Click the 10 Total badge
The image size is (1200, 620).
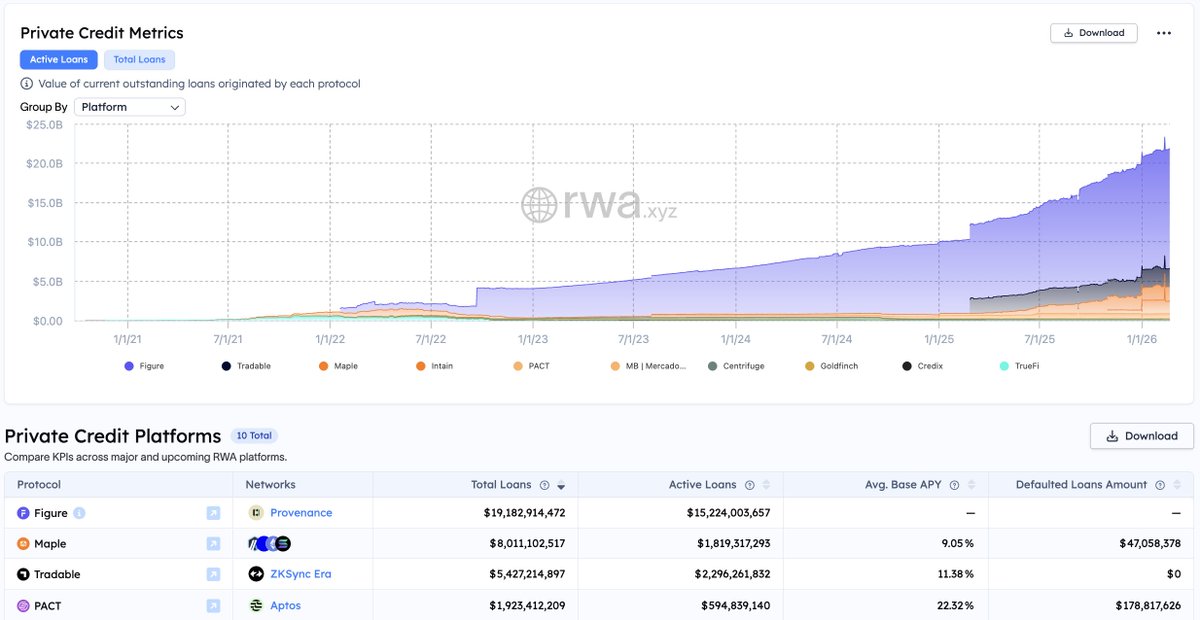point(254,436)
